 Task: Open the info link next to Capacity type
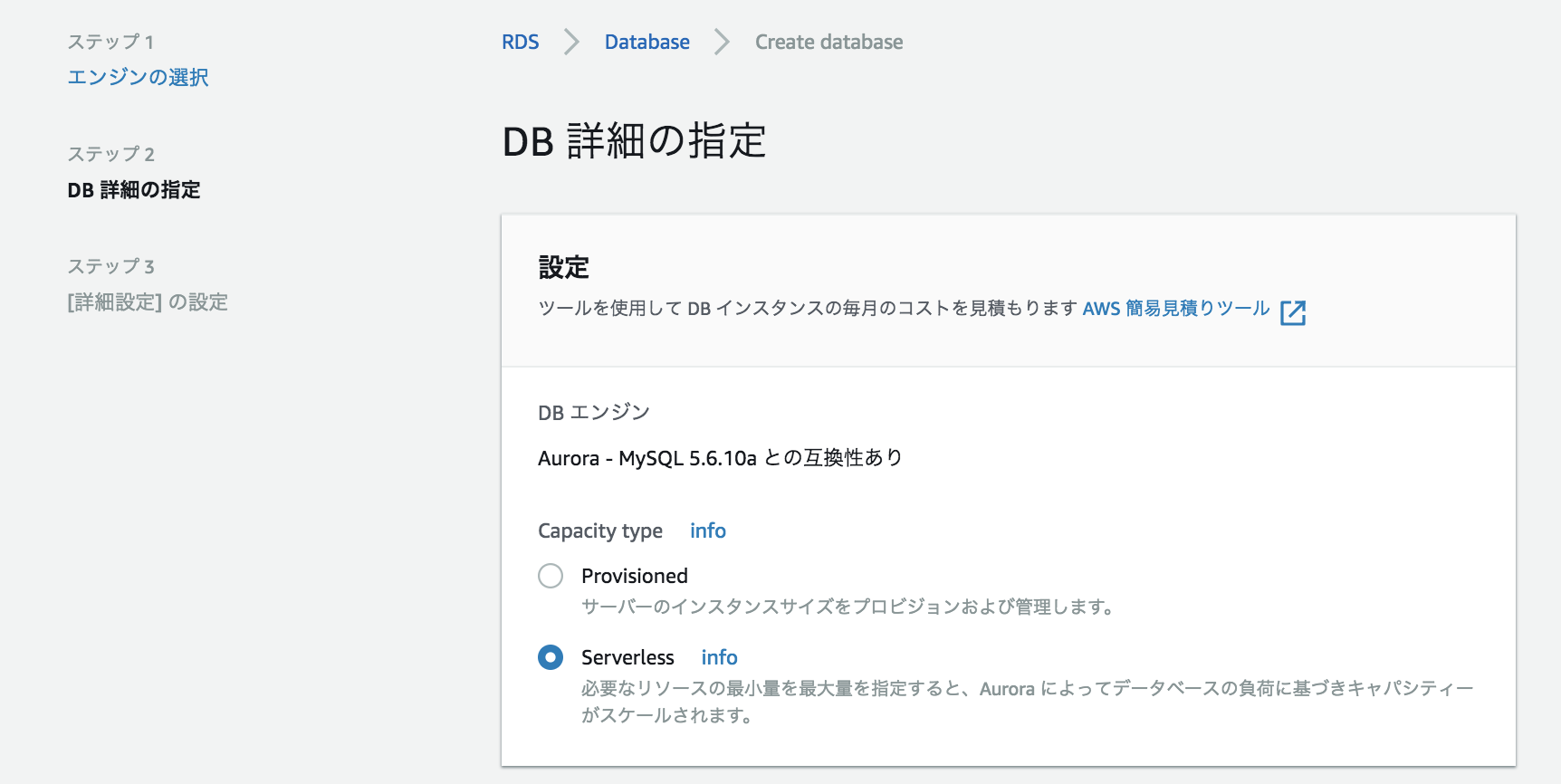click(708, 531)
